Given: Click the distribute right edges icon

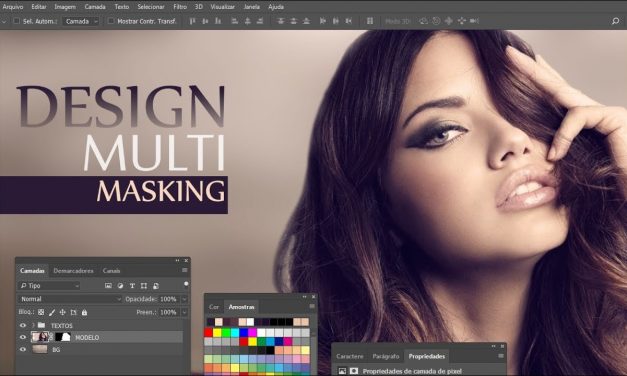Looking at the screenshot, I should tap(349, 21).
